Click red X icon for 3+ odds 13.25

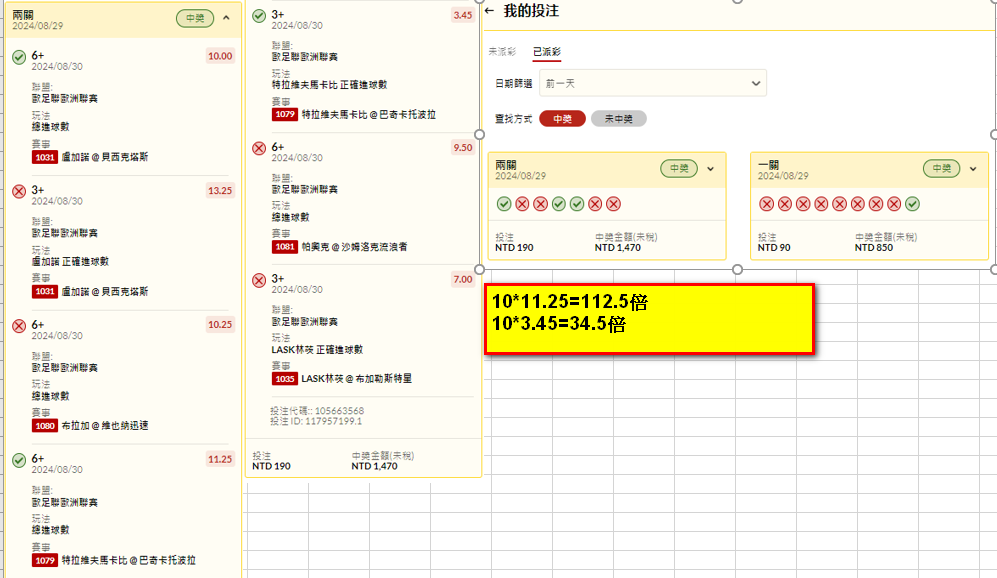click(19, 191)
